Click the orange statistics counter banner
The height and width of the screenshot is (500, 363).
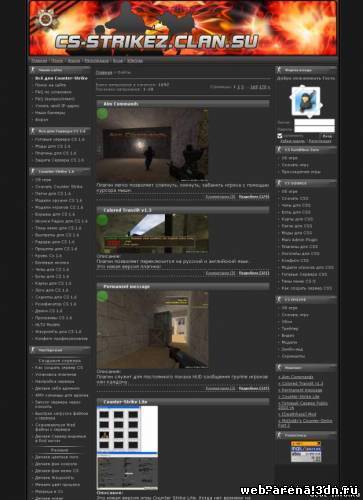[306, 444]
